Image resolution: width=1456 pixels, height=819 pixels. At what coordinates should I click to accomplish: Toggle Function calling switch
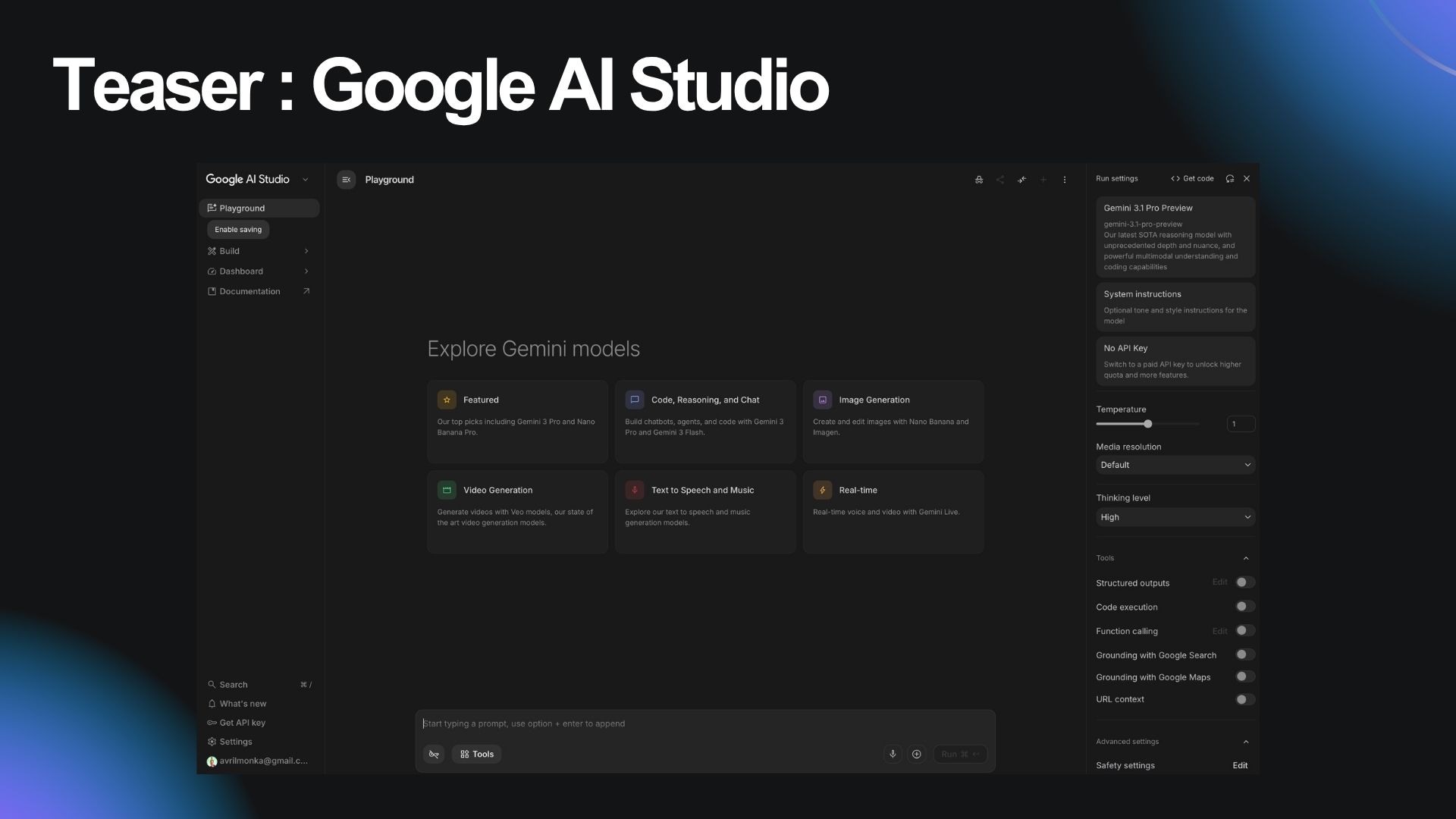tap(1244, 631)
